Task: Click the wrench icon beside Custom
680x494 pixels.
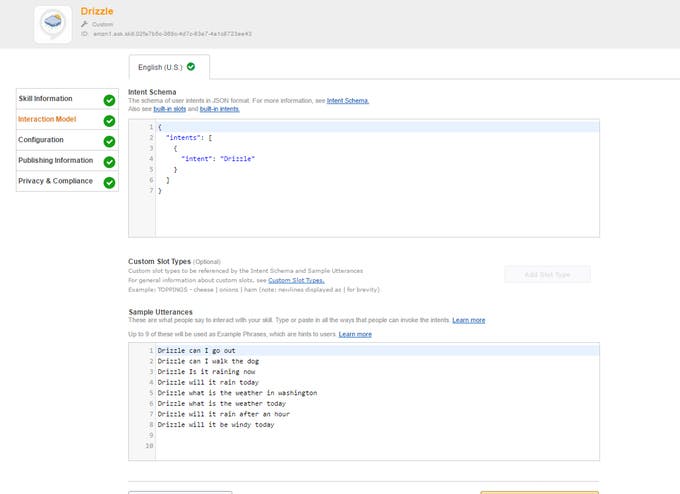Action: (x=85, y=24)
